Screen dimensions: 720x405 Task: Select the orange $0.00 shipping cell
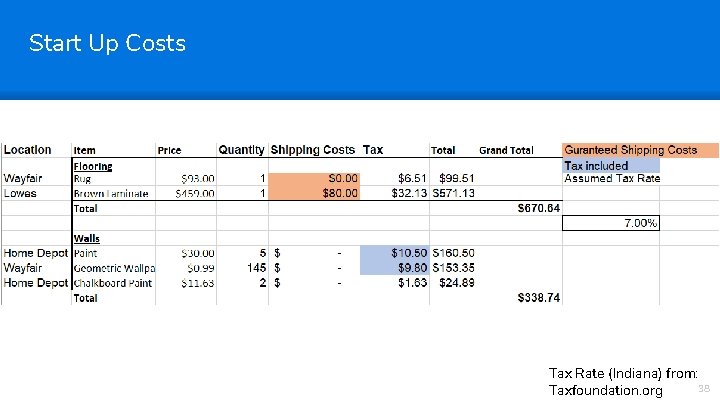(313, 178)
